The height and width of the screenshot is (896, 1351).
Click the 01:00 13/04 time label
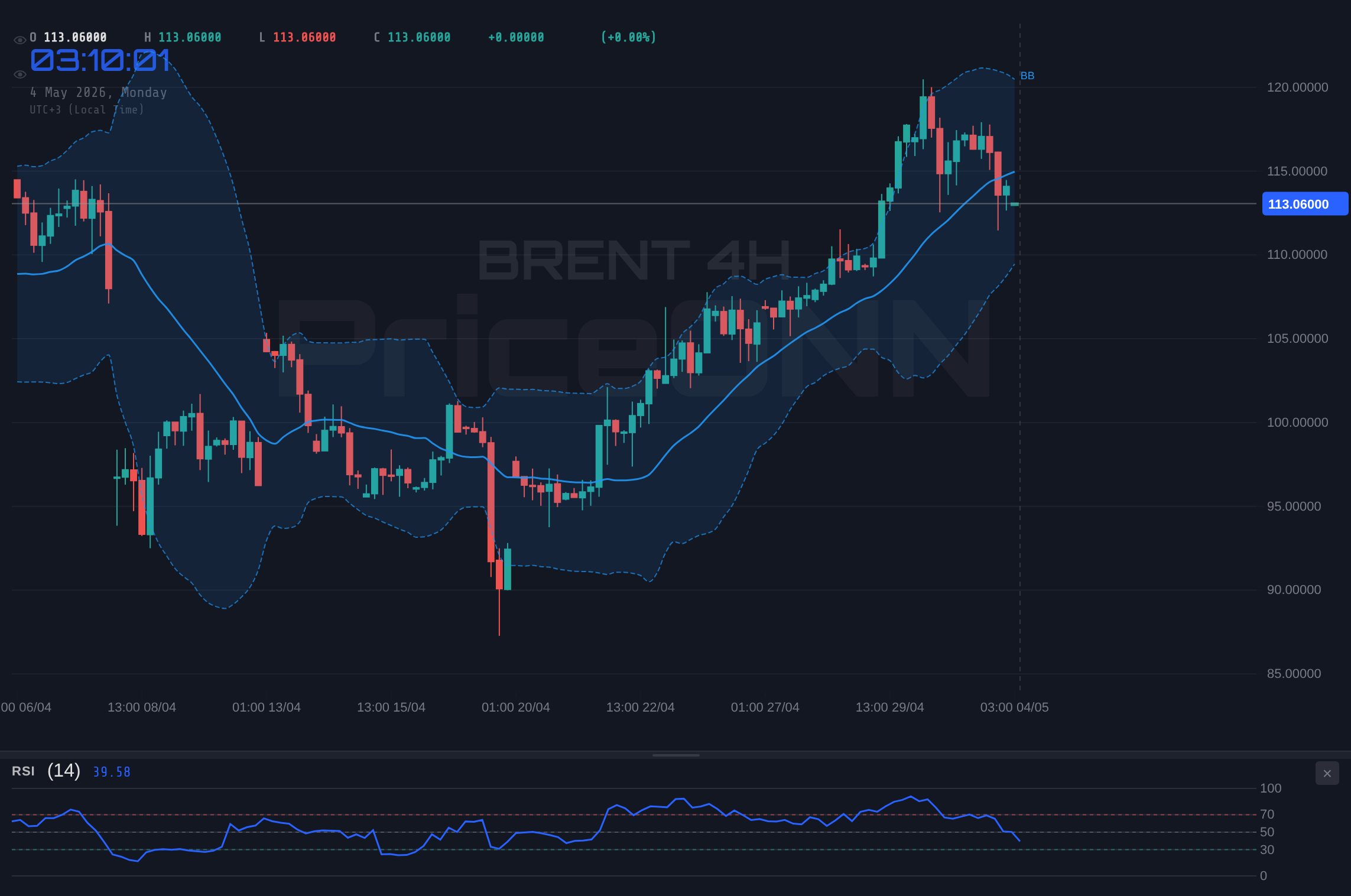click(x=267, y=707)
